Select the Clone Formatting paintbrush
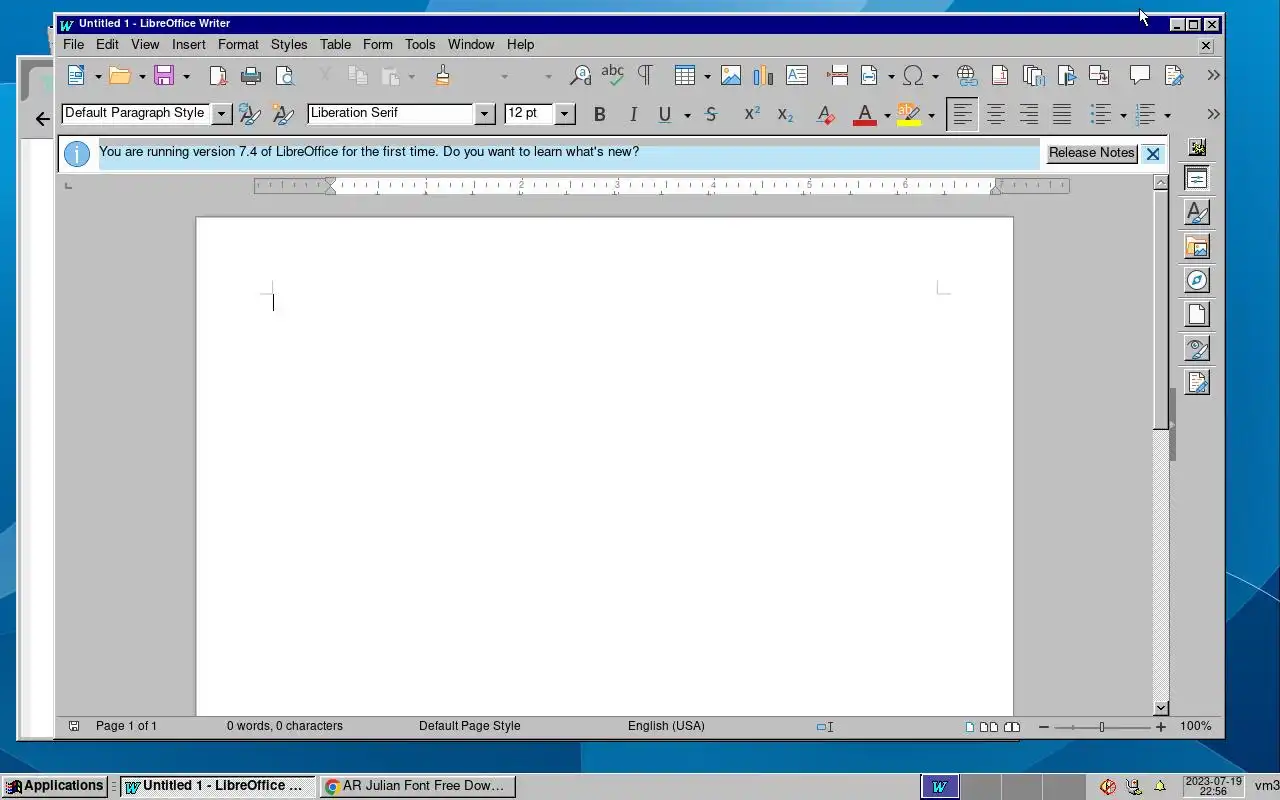Image resolution: width=1280 pixels, height=800 pixels. coord(442,75)
